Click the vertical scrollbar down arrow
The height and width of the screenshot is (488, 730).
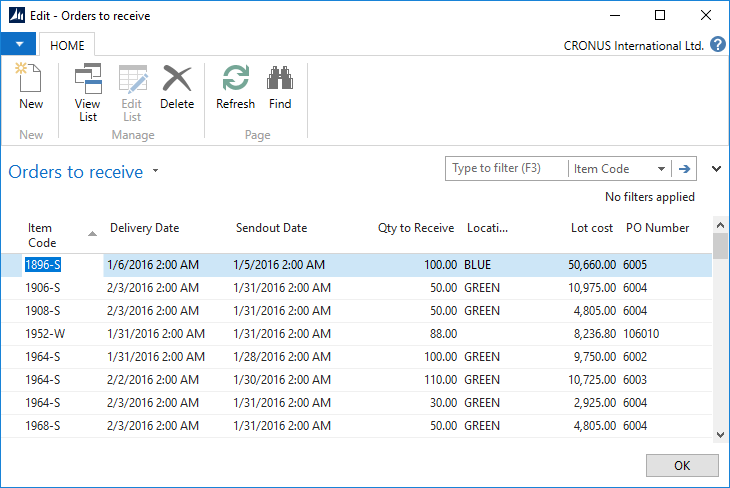coord(719,434)
